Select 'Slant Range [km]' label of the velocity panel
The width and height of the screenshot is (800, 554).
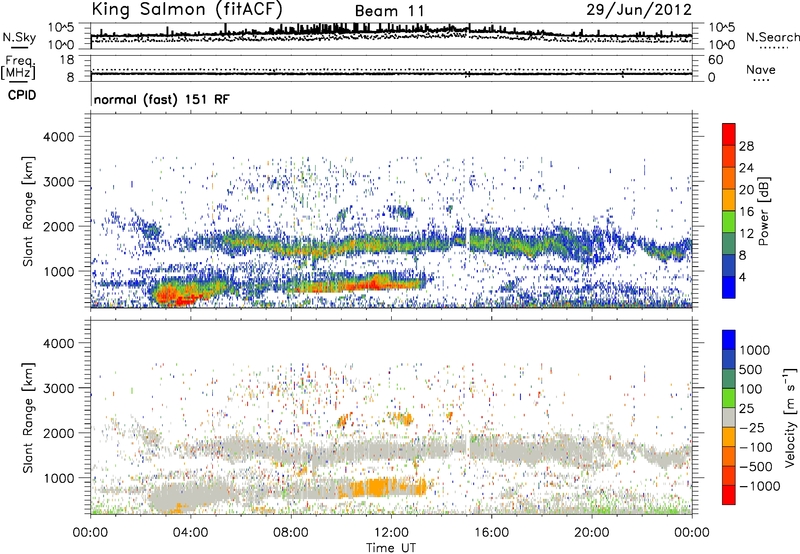[x=28, y=418]
